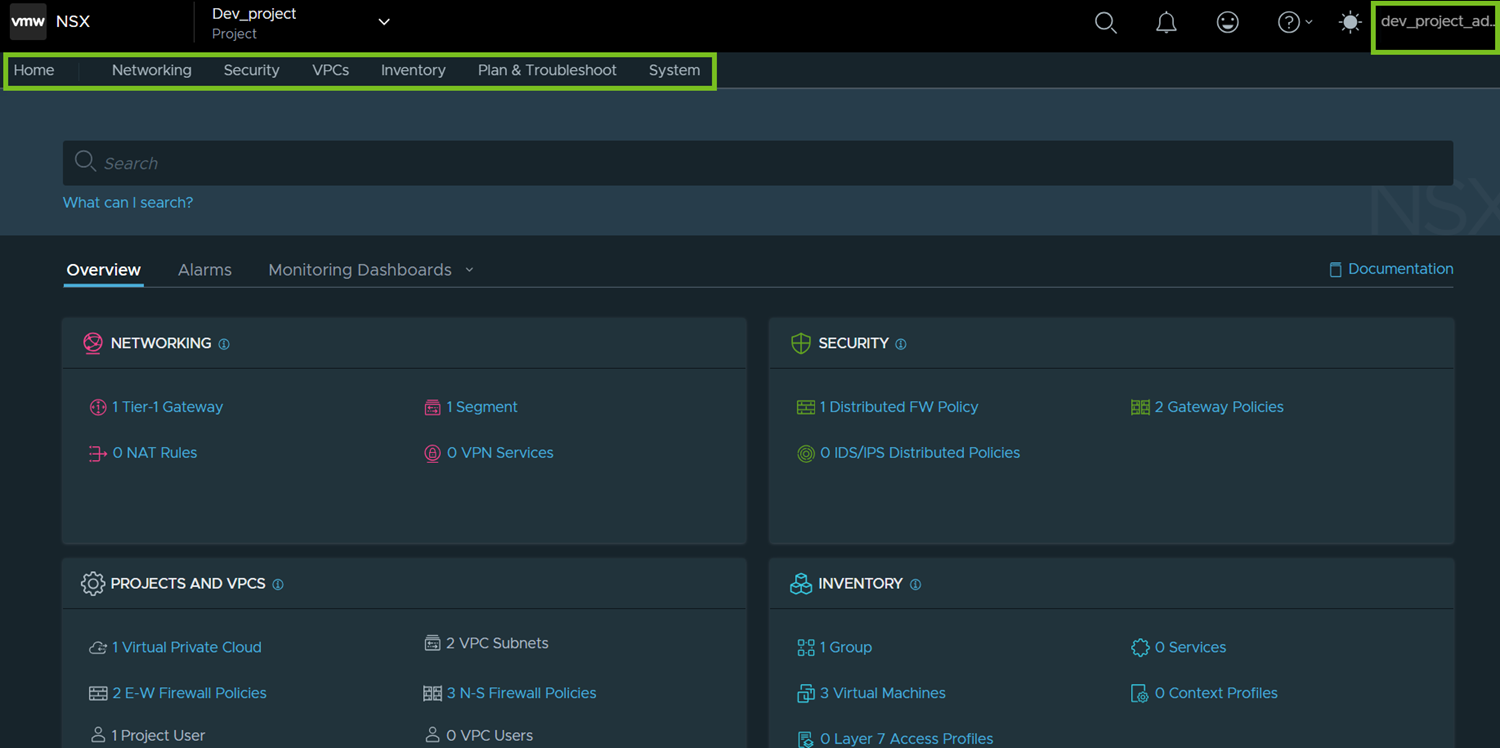The image size is (1500, 748).
Task: Open the Inventory menu
Action: click(413, 70)
